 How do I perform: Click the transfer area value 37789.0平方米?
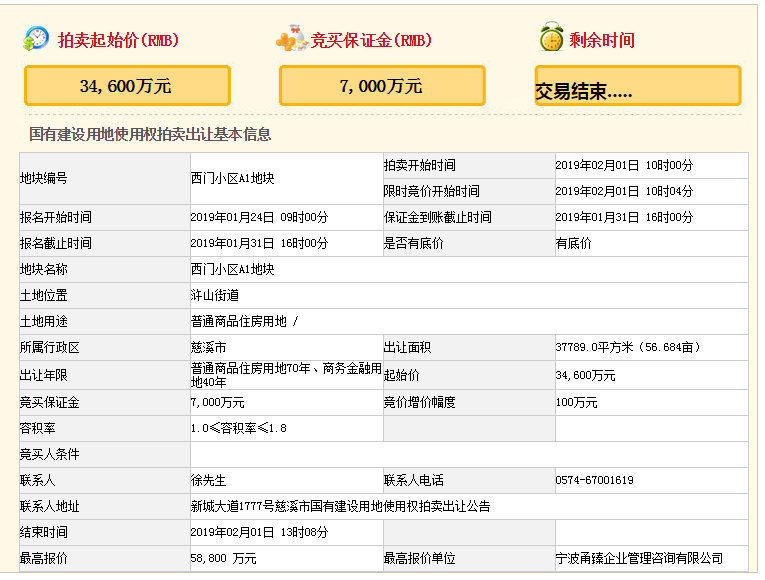628,348
